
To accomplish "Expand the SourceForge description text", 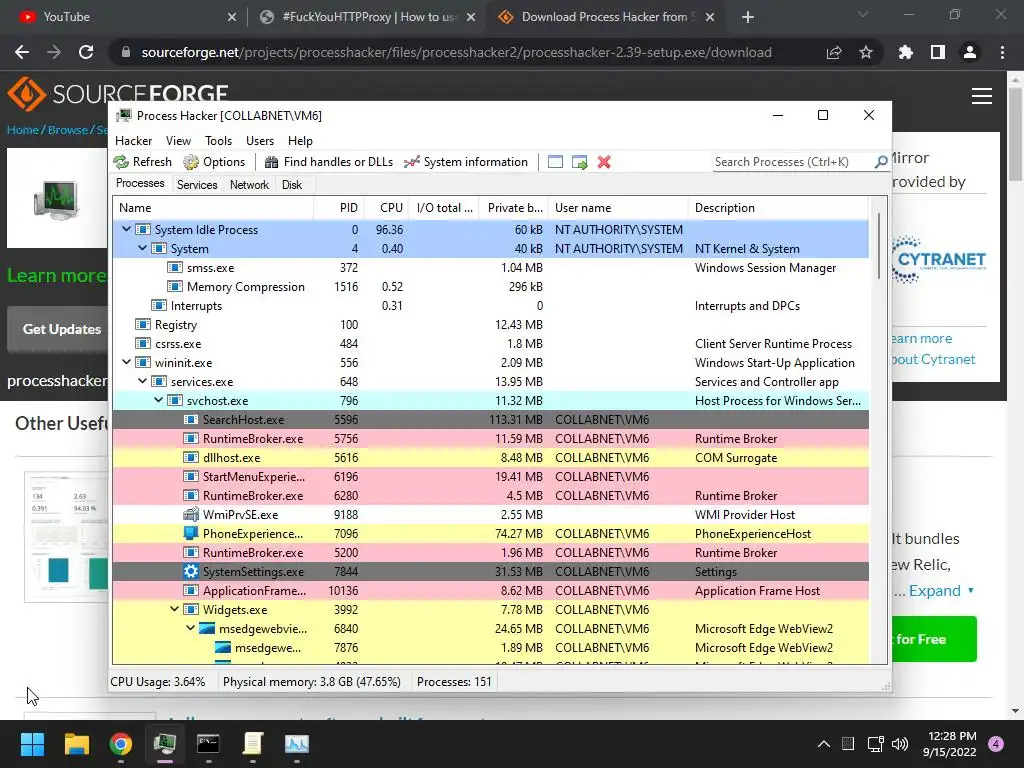I will (940, 590).
